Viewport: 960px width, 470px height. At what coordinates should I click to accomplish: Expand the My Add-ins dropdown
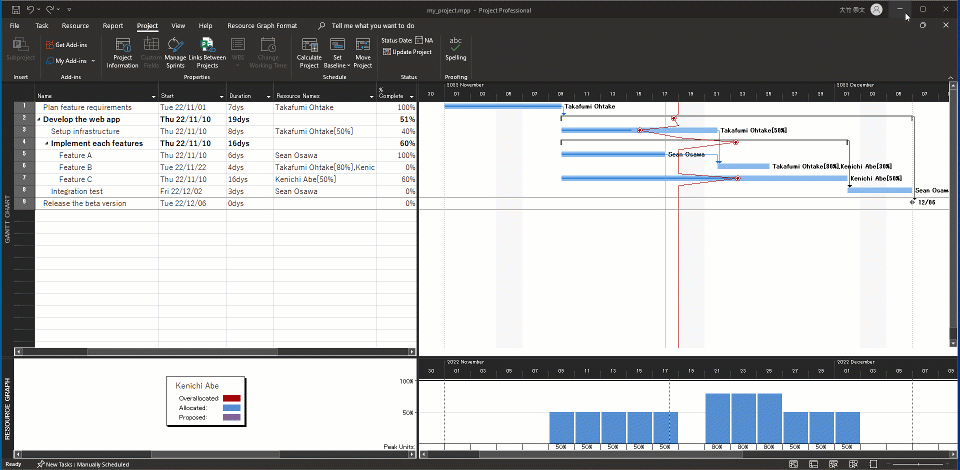click(93, 61)
